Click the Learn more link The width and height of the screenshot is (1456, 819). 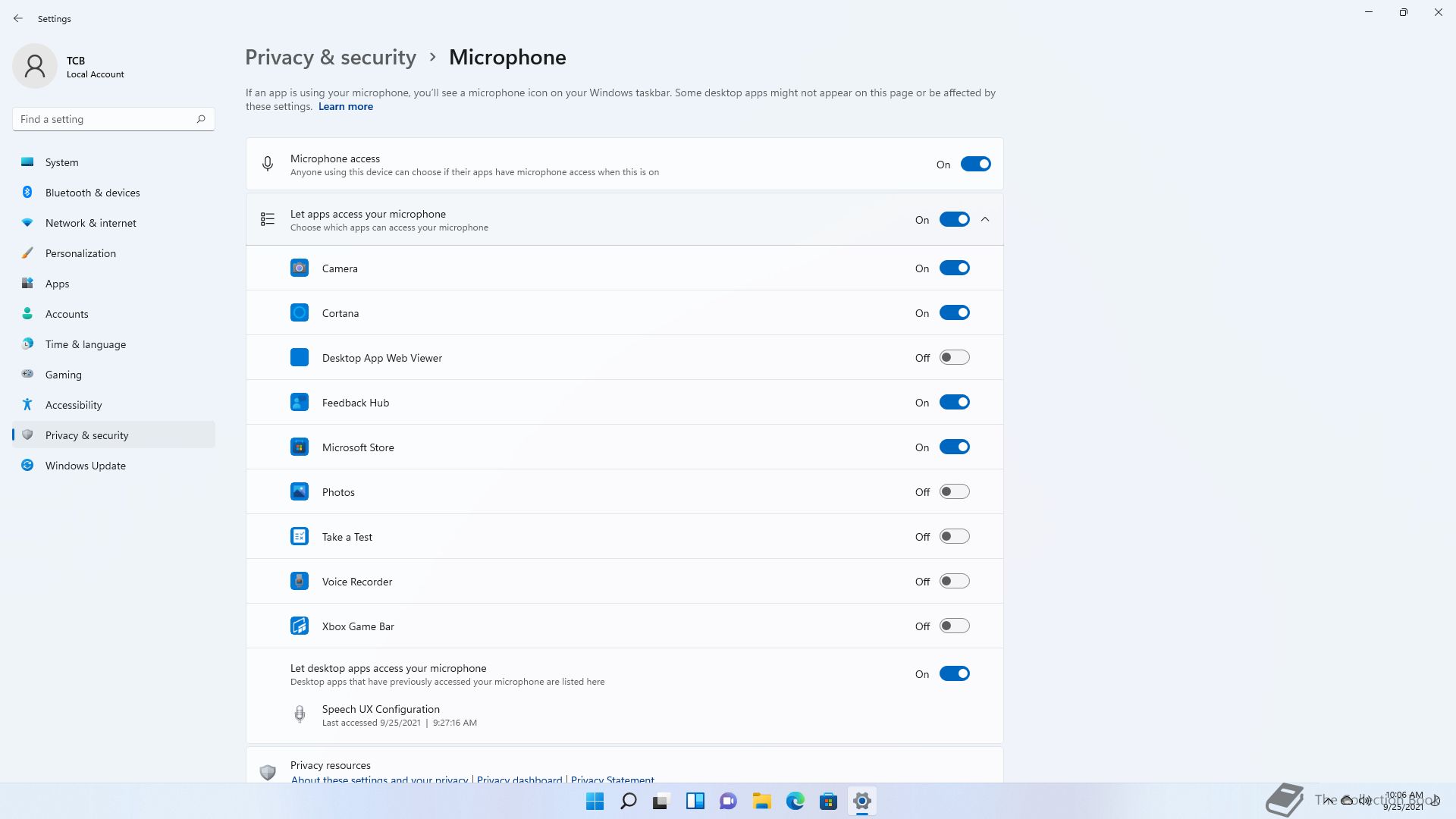coord(345,106)
